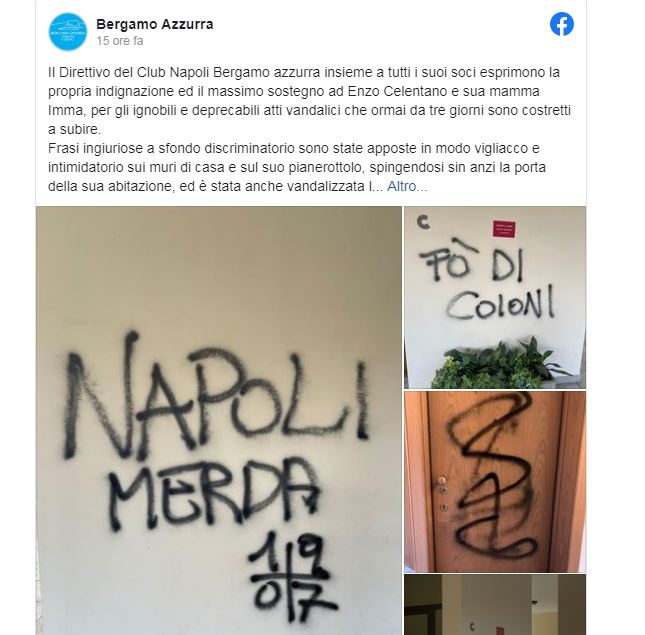Click the blue Facebook logo icon
Image resolution: width=645 pixels, height=635 pixels.
561,24
